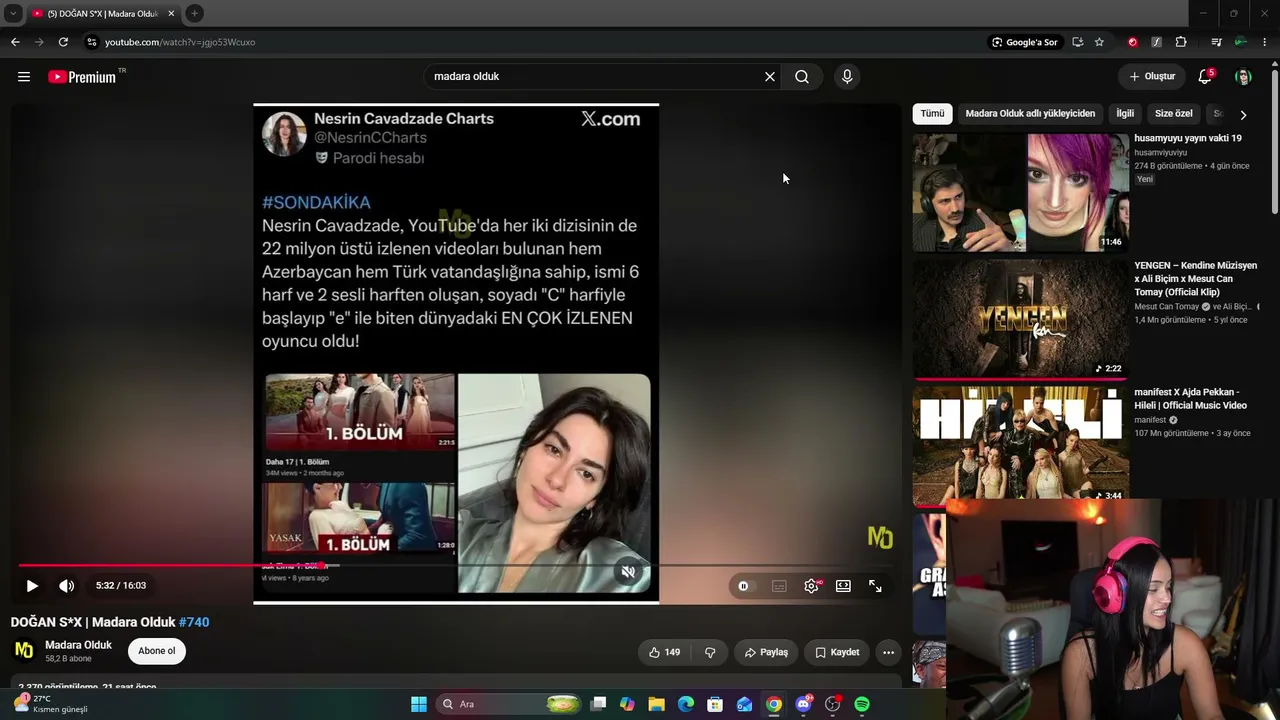Like the video (149 likes)
Screen dimensions: 1280x720
tap(664, 652)
